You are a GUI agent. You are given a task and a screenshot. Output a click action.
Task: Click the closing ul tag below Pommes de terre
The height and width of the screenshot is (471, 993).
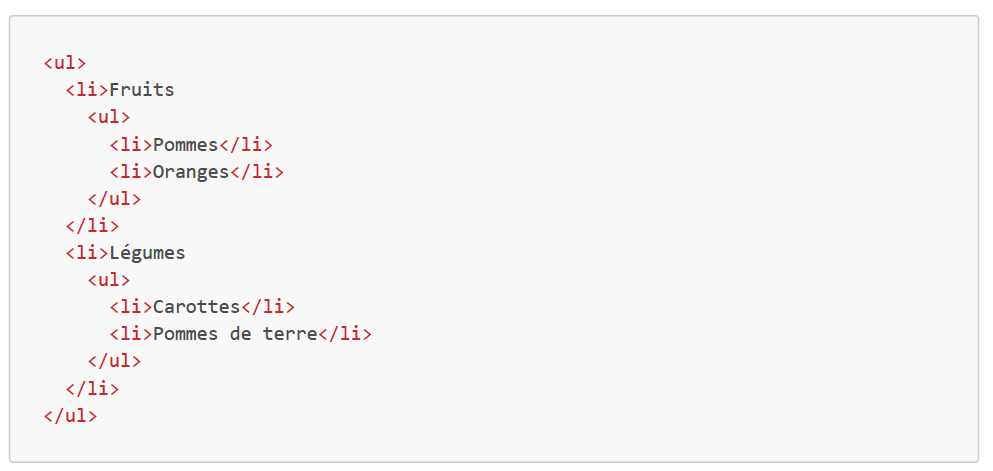pyautogui.click(x=114, y=361)
